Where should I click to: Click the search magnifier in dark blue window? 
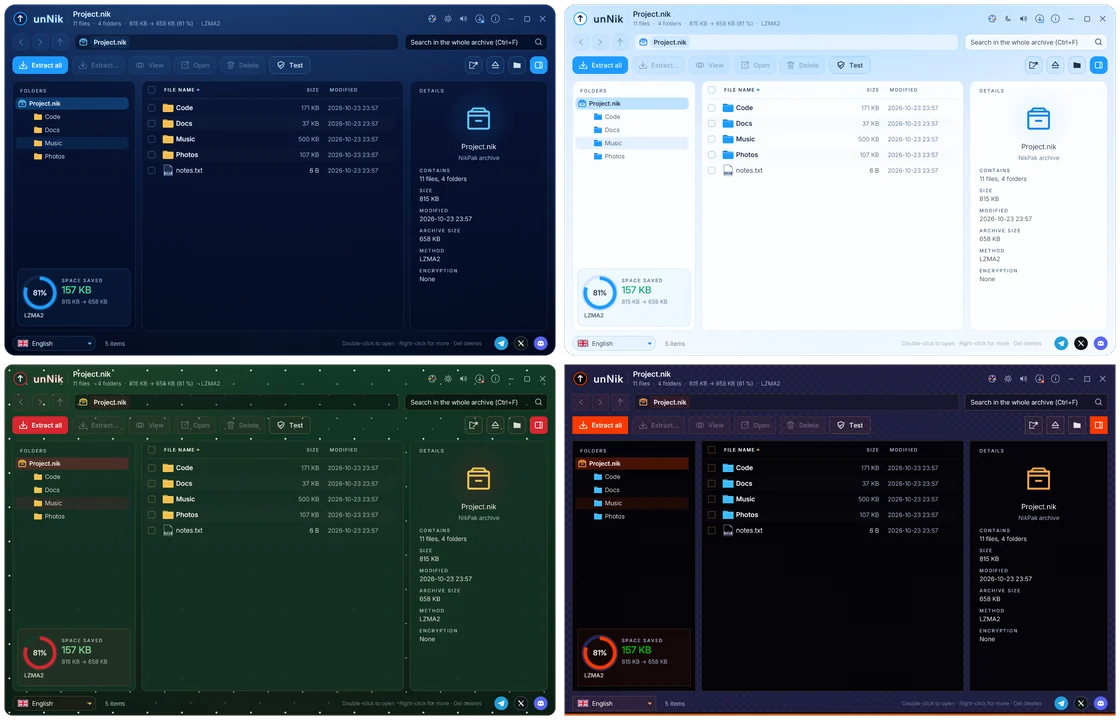[539, 42]
